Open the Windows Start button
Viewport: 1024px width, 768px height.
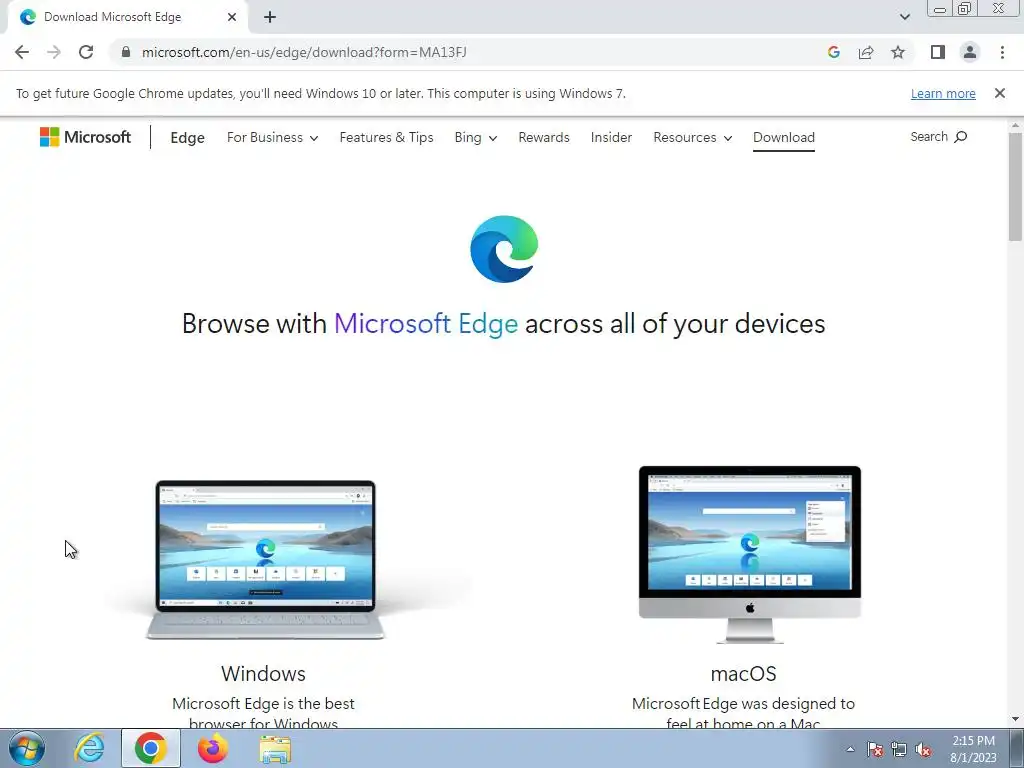[27, 748]
